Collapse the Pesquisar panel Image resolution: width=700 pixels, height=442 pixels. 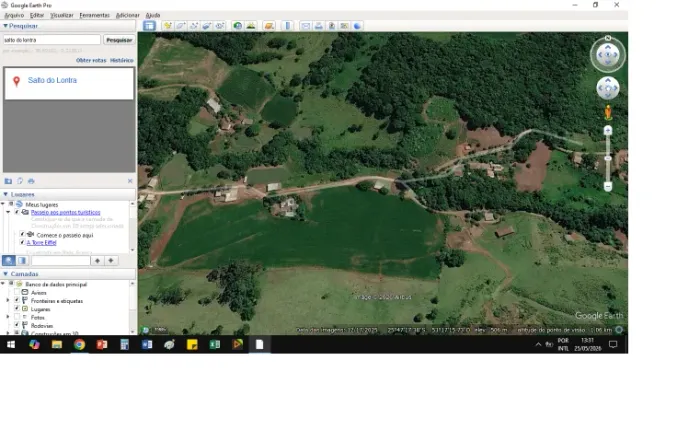[5, 26]
